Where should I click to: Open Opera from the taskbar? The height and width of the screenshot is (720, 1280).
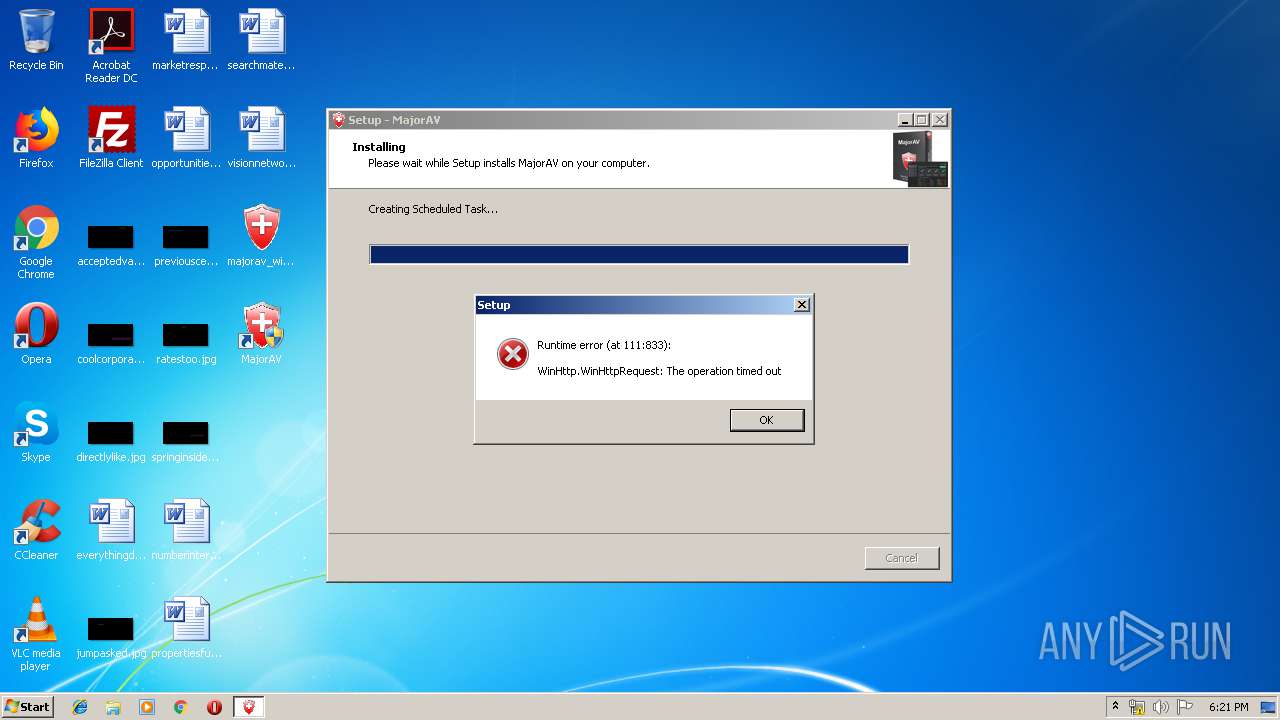point(214,707)
